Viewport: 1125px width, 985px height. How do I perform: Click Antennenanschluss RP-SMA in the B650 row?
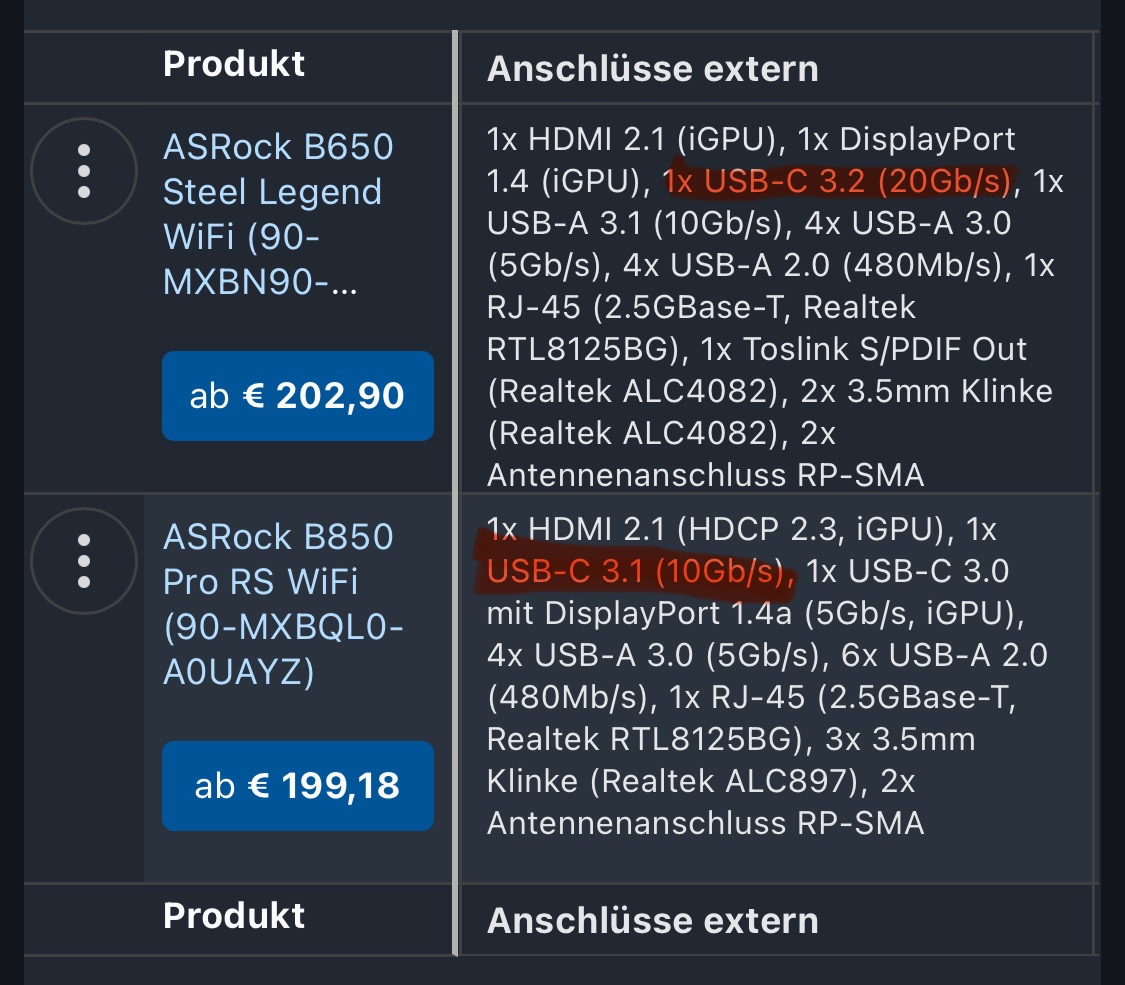coord(705,476)
